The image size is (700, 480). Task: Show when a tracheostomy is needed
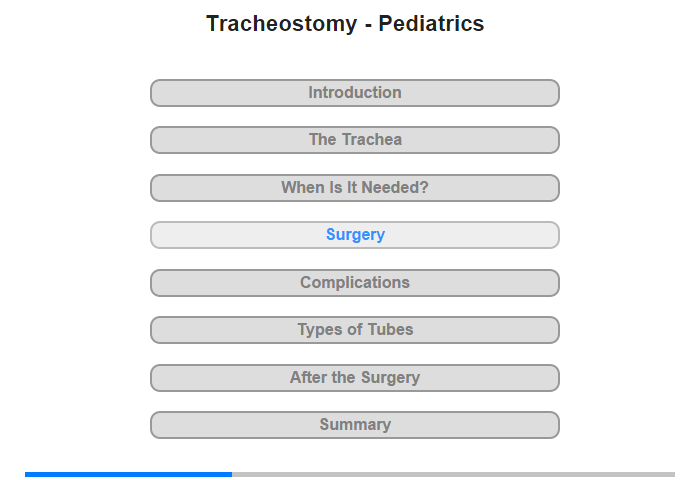[354, 188]
